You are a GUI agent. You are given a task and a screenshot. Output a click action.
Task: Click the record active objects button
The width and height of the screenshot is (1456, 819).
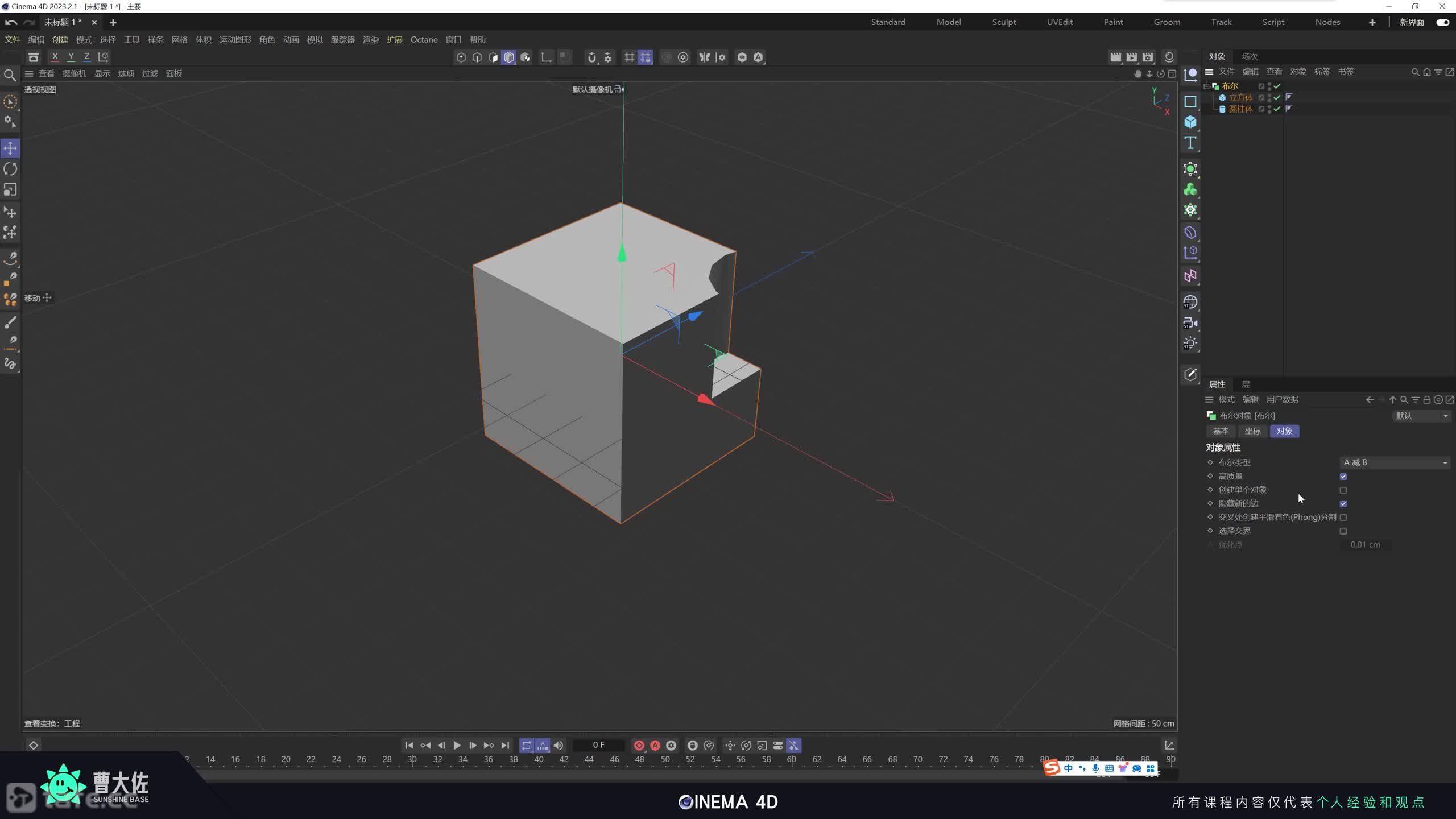point(639,745)
